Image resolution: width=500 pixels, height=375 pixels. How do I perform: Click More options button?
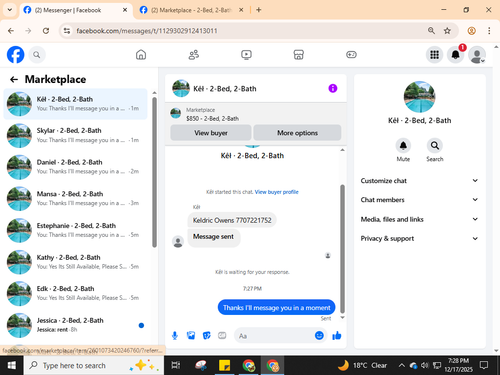coord(297,133)
